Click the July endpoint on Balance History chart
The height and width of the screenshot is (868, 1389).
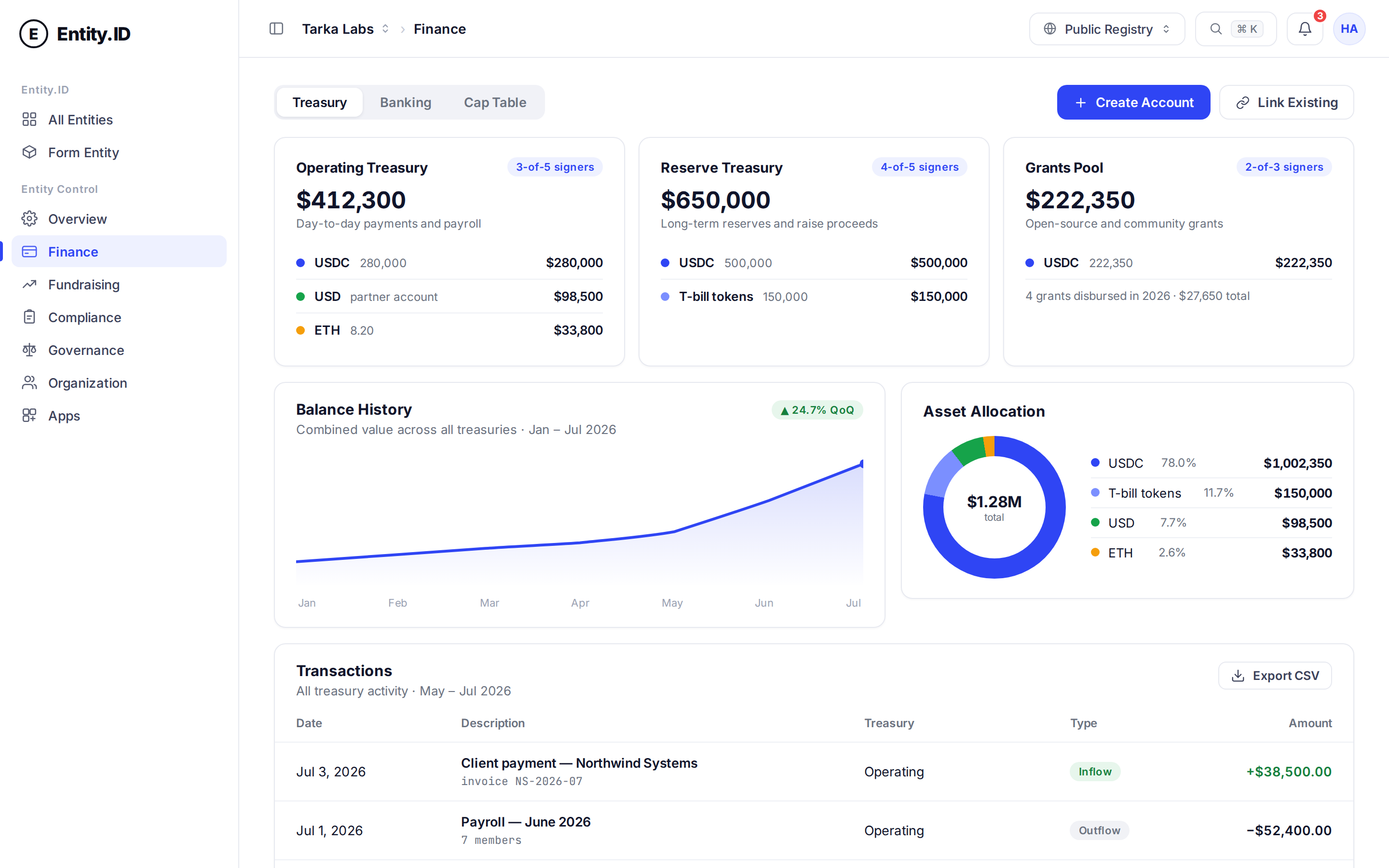pos(861,463)
